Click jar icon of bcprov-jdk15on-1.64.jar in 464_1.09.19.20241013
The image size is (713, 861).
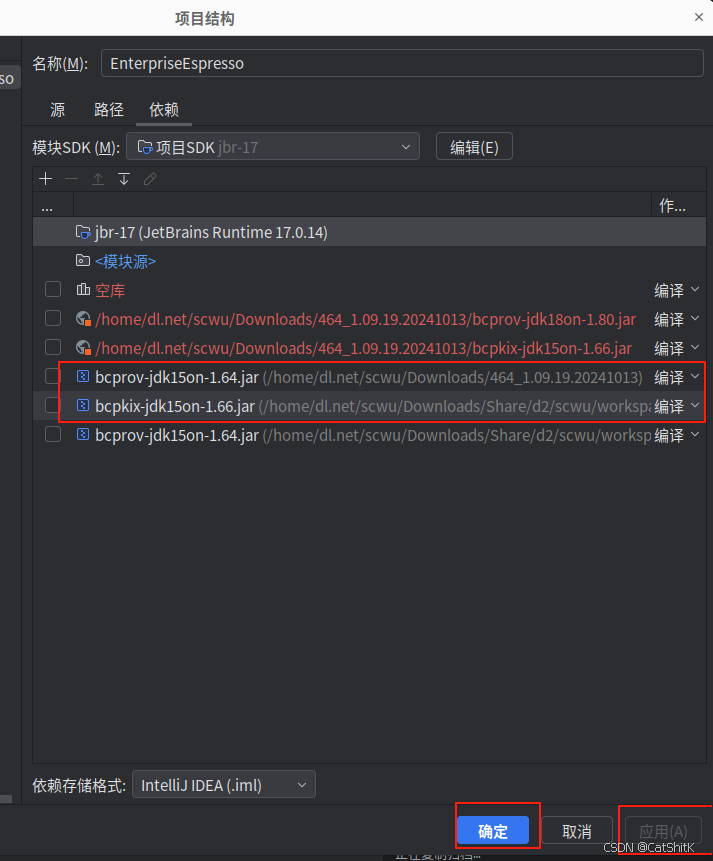pyautogui.click(x=83, y=377)
